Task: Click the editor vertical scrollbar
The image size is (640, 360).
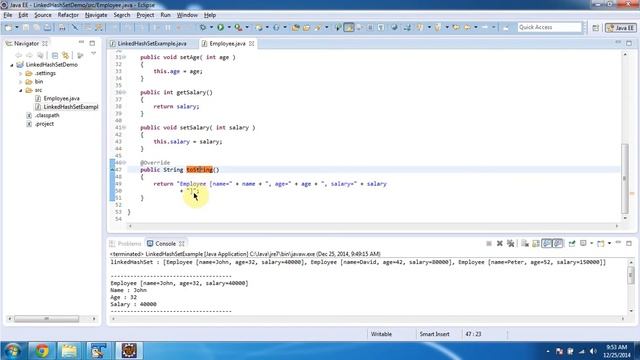Action: [624, 178]
